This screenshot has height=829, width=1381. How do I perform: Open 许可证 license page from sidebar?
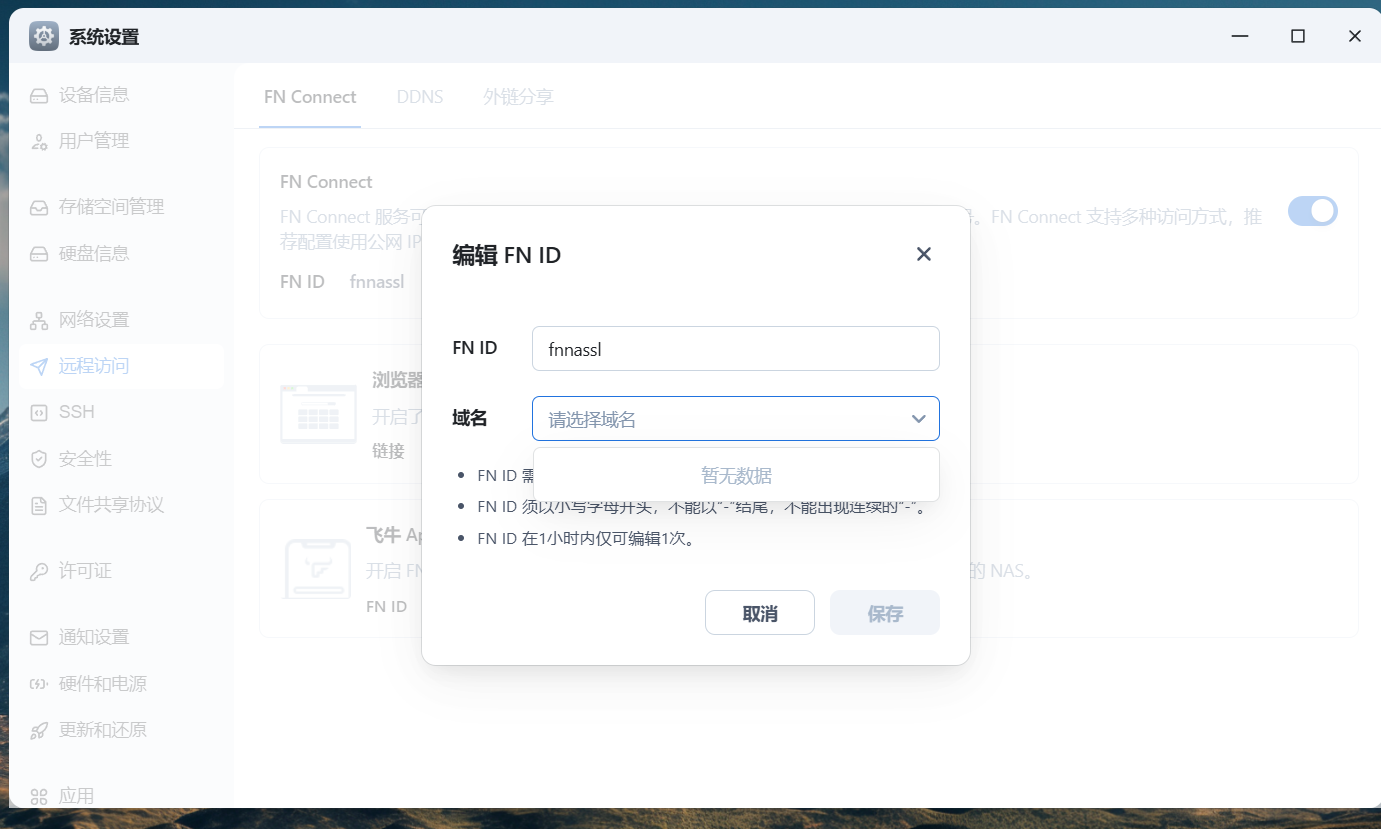pos(36,570)
